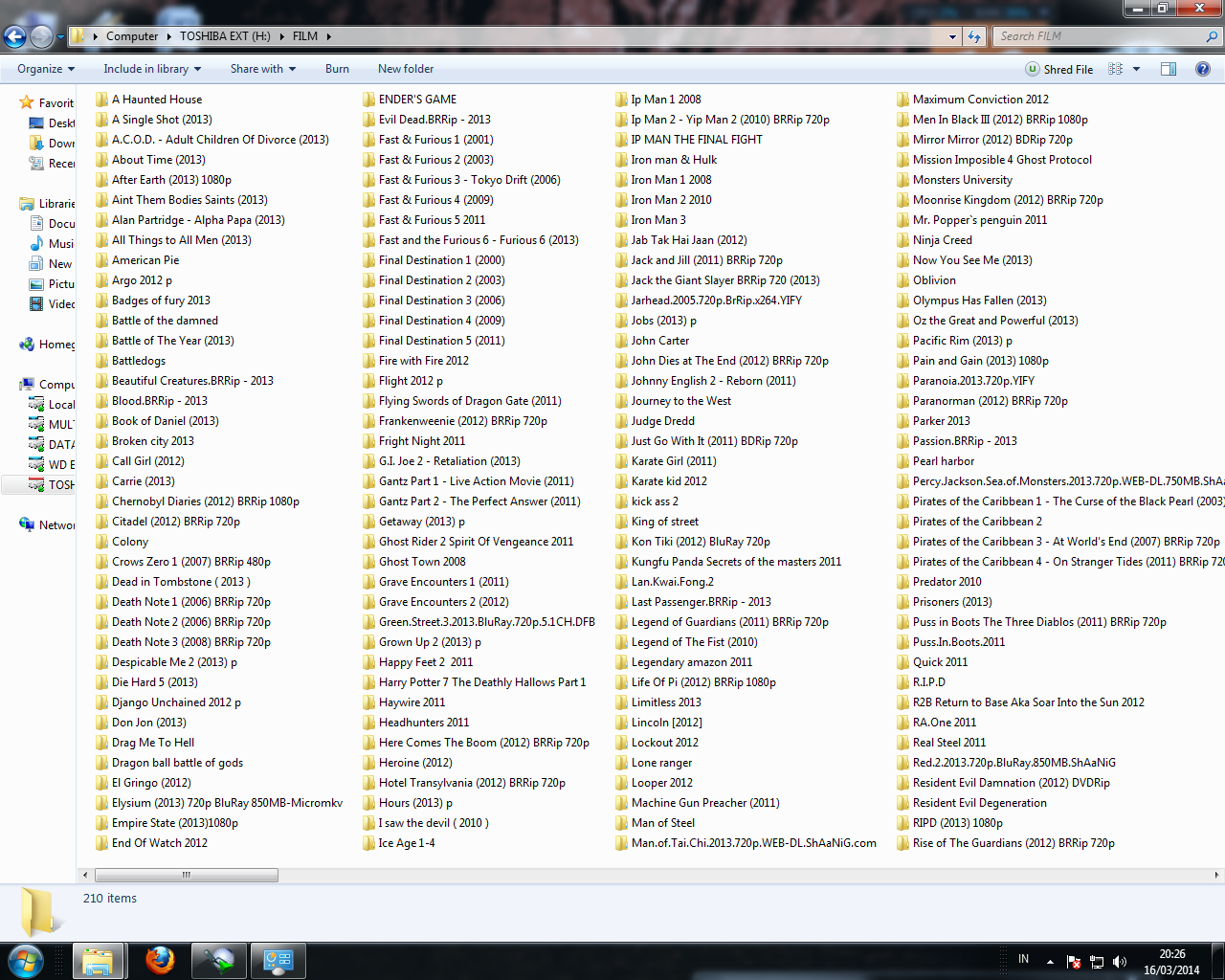Click the Back navigation arrow

(x=15, y=36)
